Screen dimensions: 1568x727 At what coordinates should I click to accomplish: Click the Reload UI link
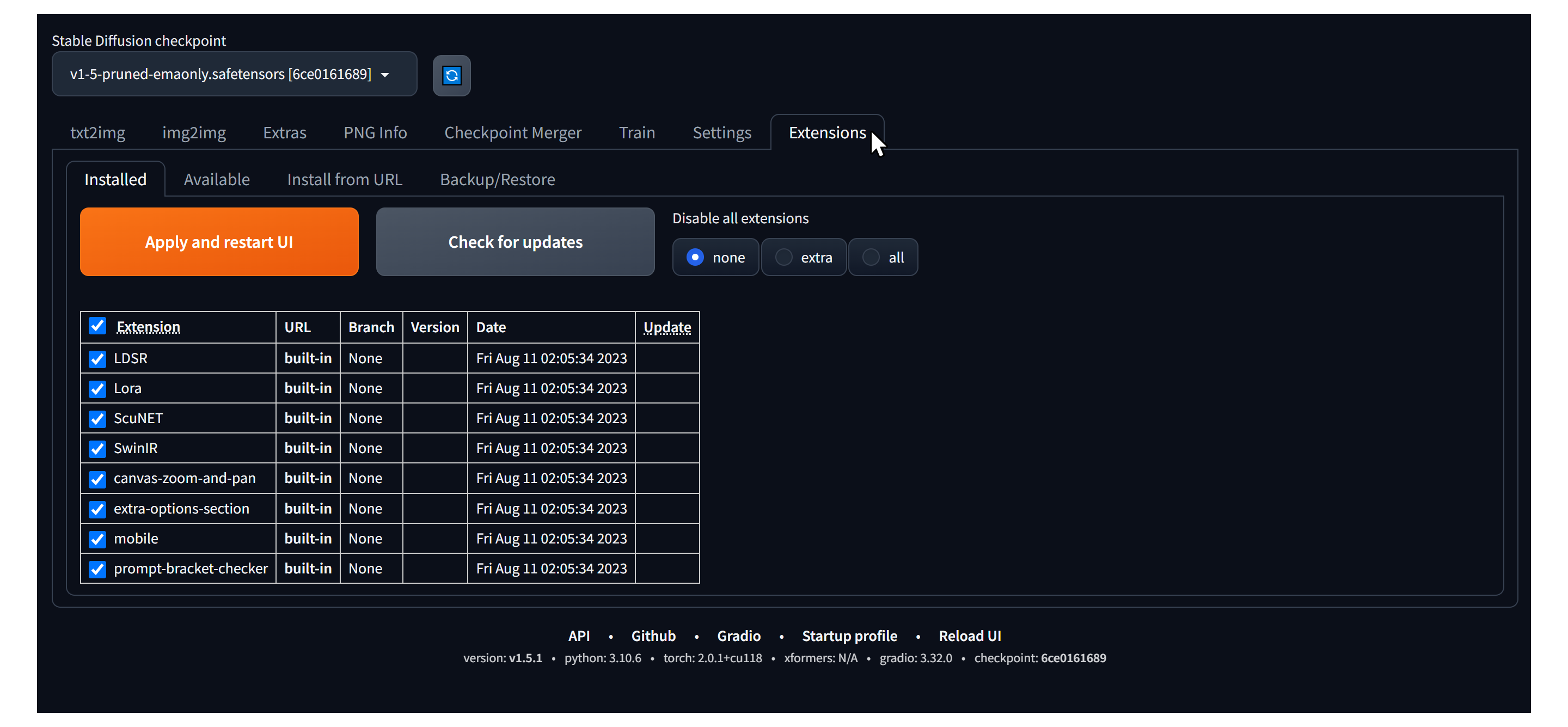(x=970, y=636)
